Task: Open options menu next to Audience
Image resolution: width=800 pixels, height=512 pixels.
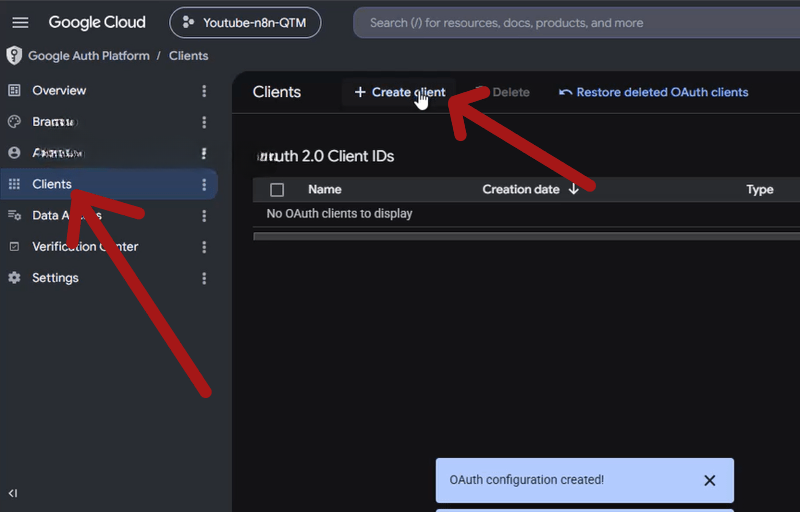Action: point(204,153)
